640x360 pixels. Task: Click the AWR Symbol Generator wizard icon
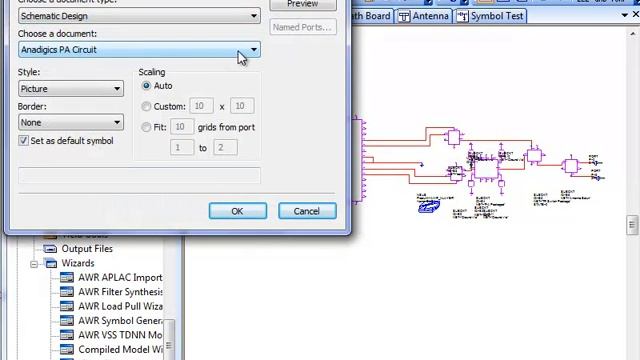click(67, 321)
